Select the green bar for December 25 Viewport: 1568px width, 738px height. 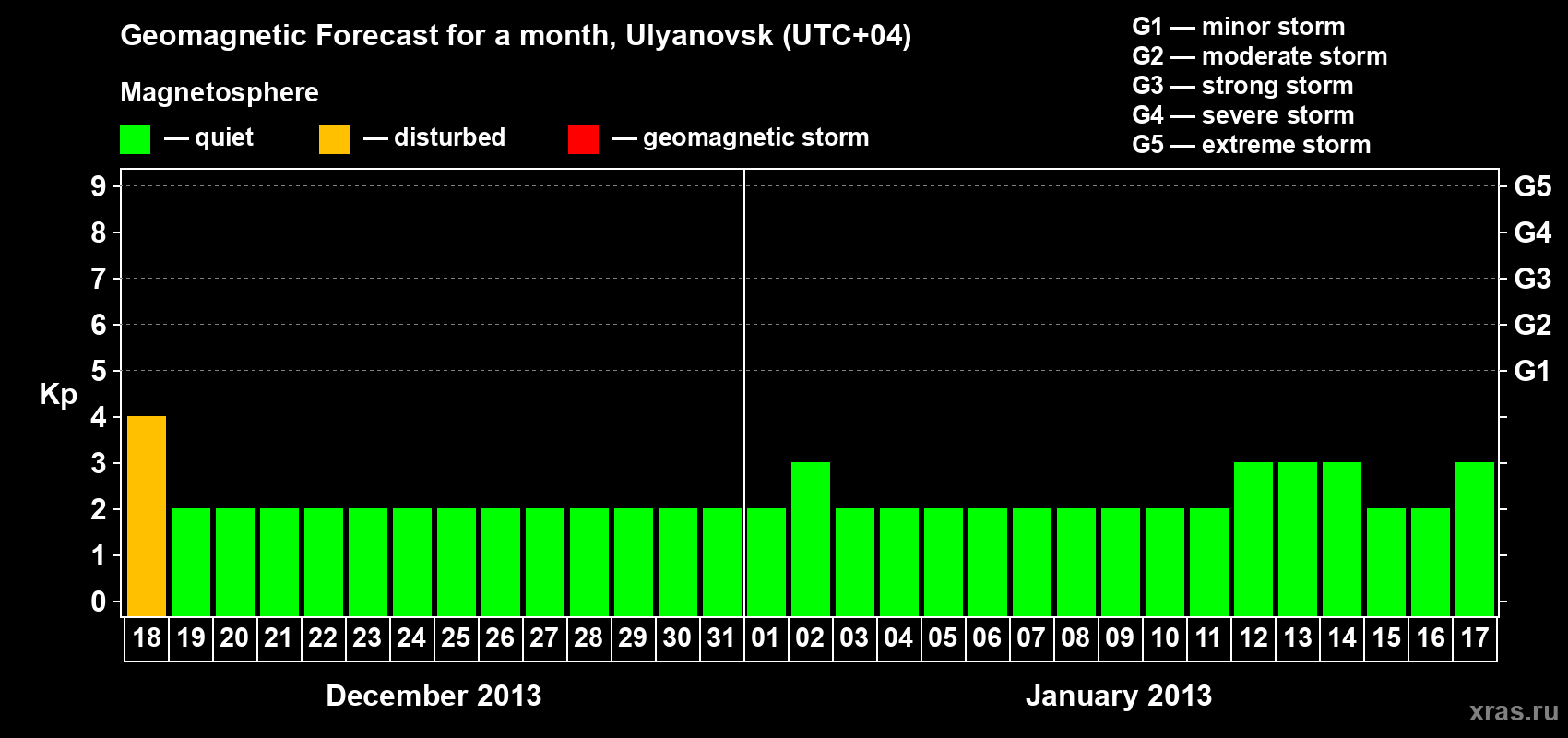click(457, 562)
